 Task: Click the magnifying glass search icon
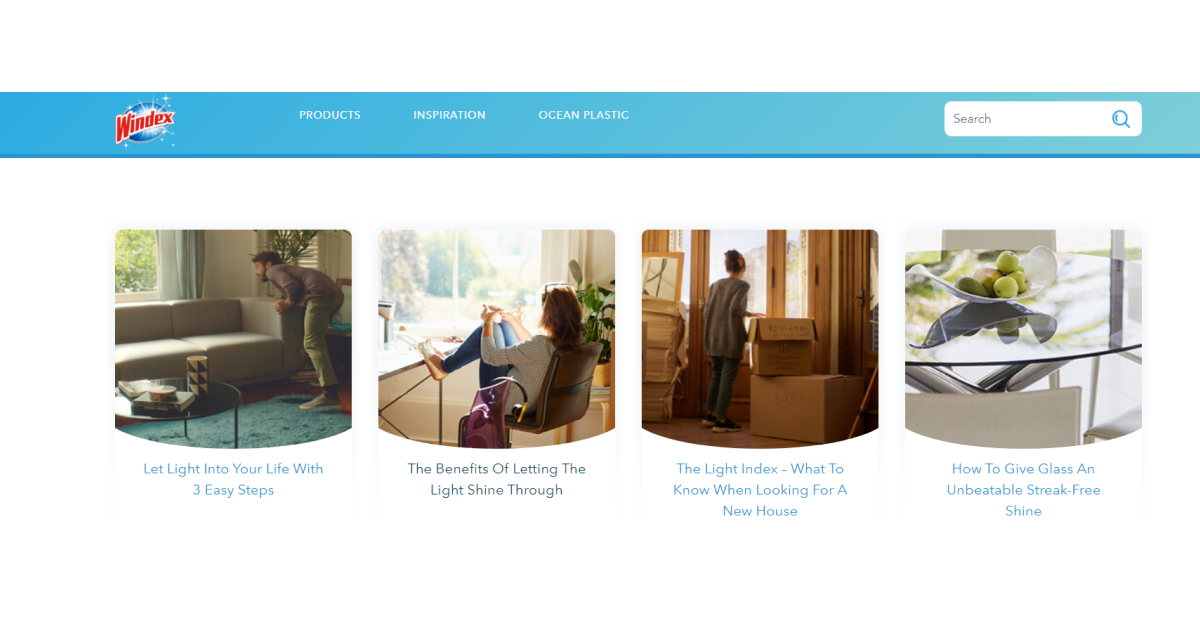tap(1121, 119)
